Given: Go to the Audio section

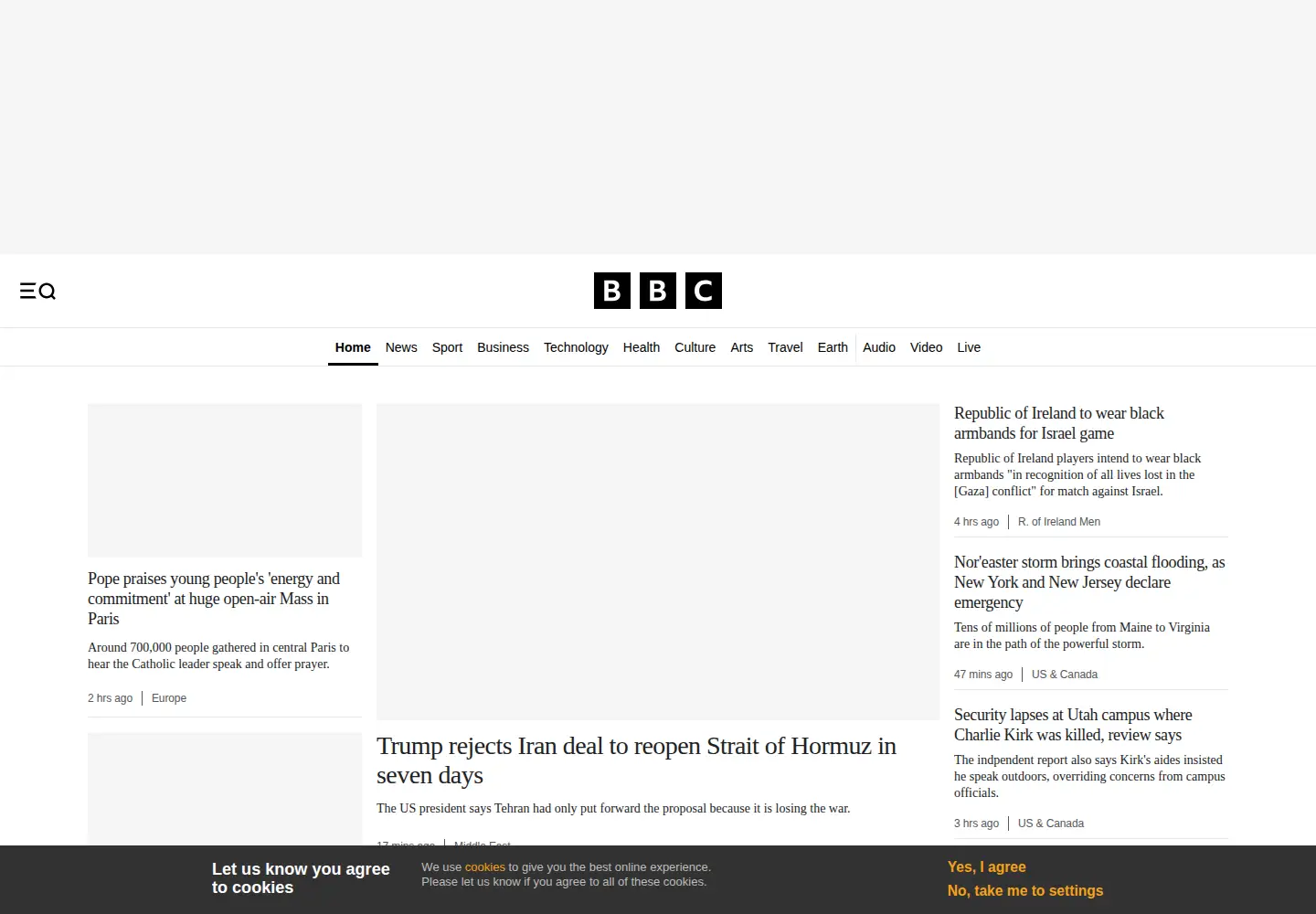Looking at the screenshot, I should tap(879, 347).
